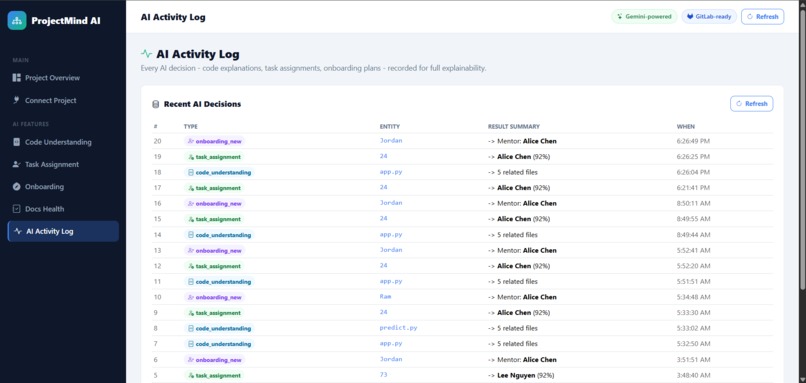Click the Jordan entity in row 20
Image resolution: width=806 pixels, height=383 pixels.
point(391,140)
